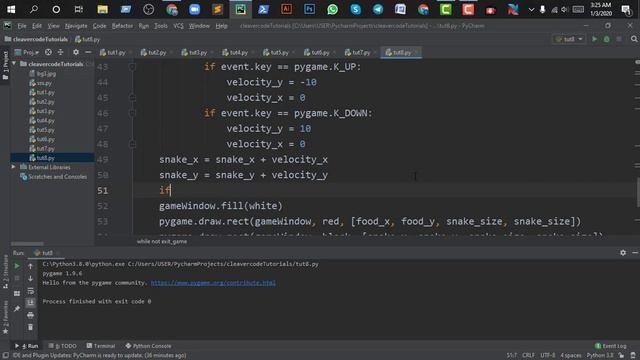Click cleavercodeTutorials breadcrumb in navigation bar

[36, 39]
